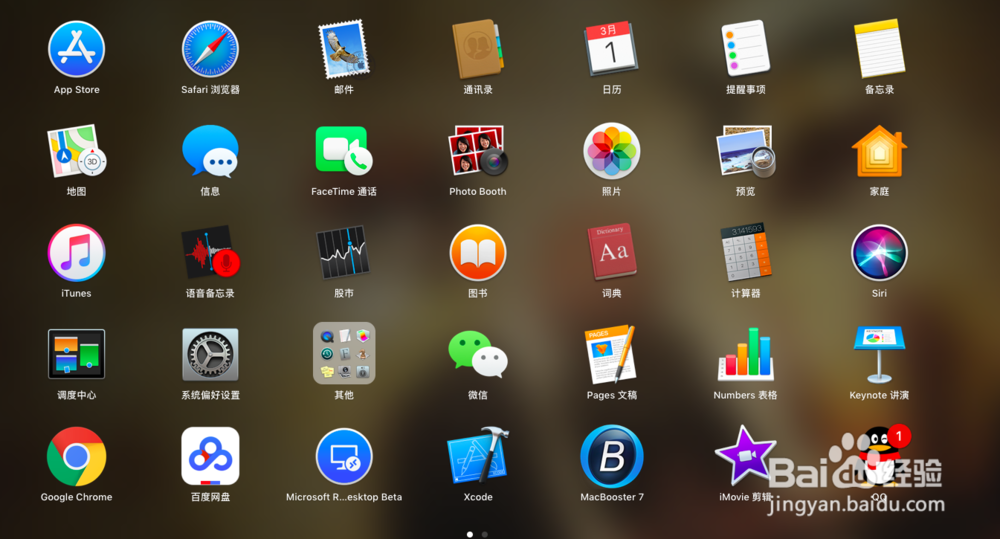Launch 提醒事项 Reminders
This screenshot has width=1000, height=539.
click(746, 50)
